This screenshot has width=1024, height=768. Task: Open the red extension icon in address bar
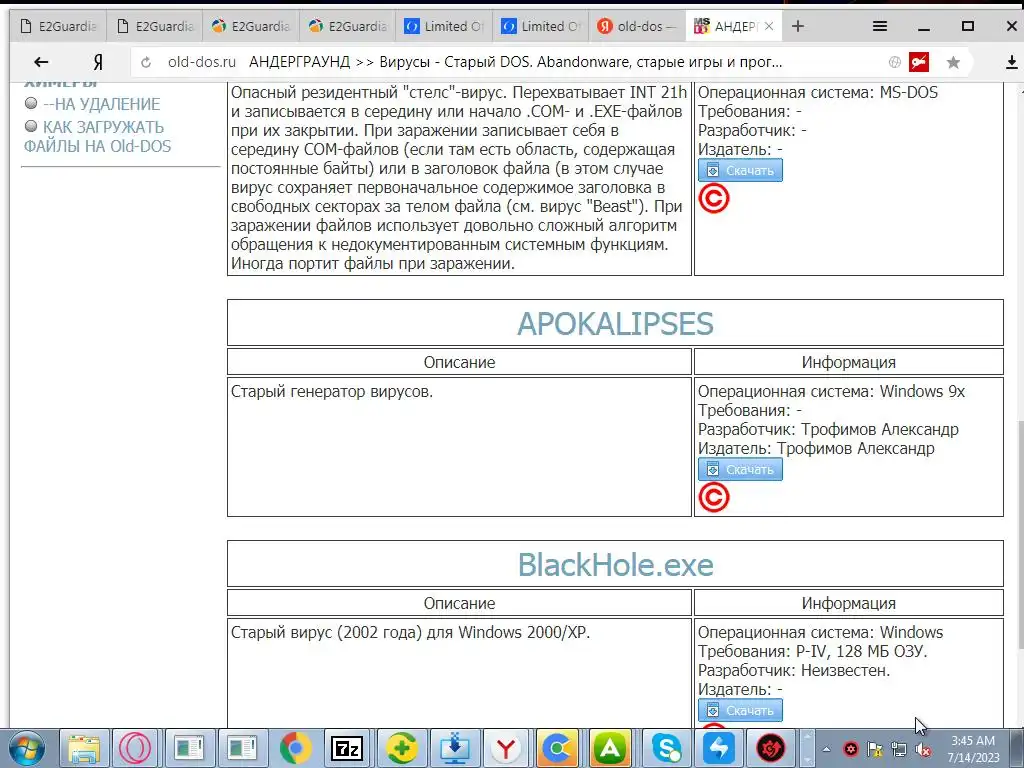pyautogui.click(x=919, y=62)
